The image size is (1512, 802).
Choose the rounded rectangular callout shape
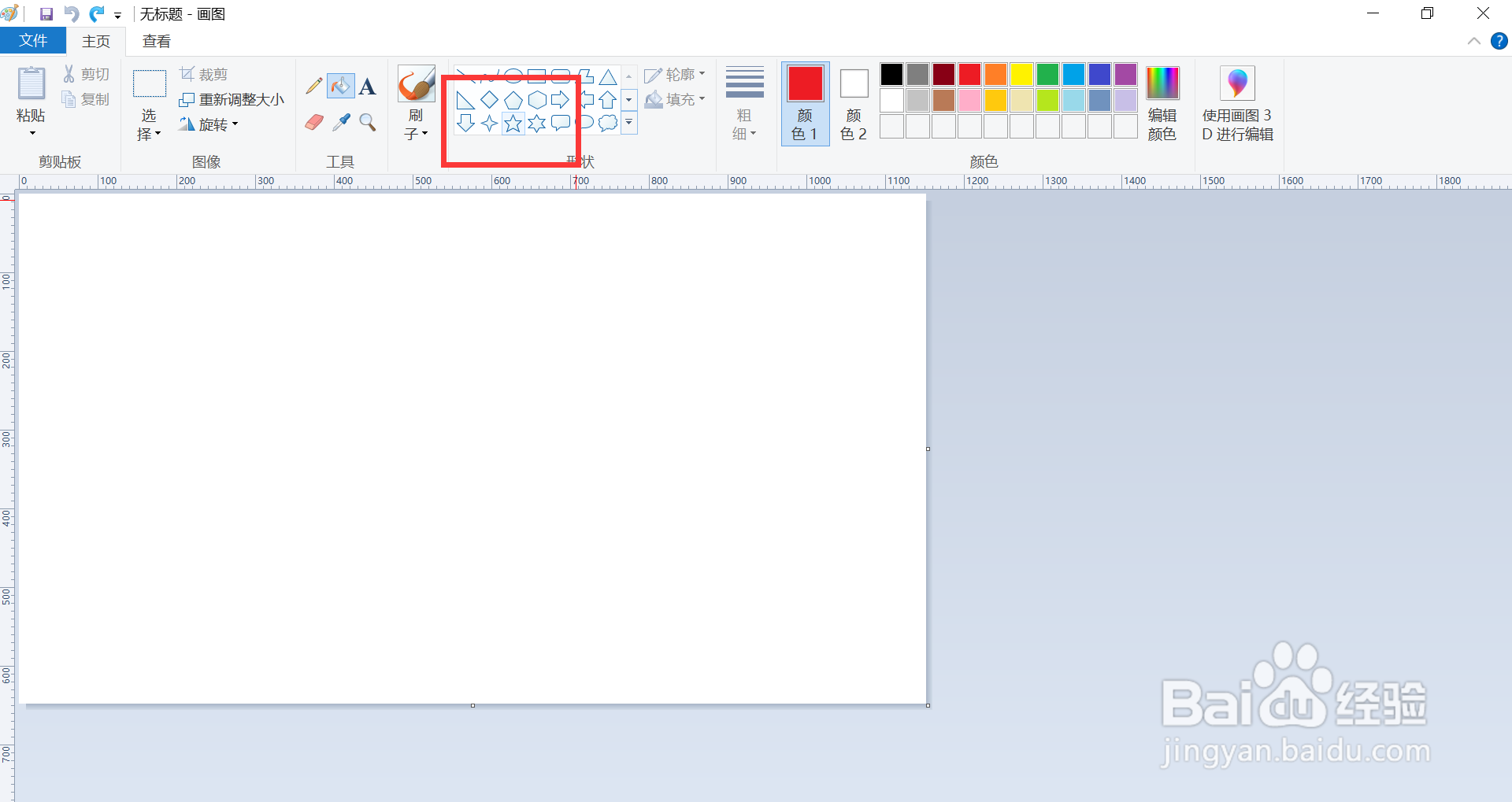560,124
